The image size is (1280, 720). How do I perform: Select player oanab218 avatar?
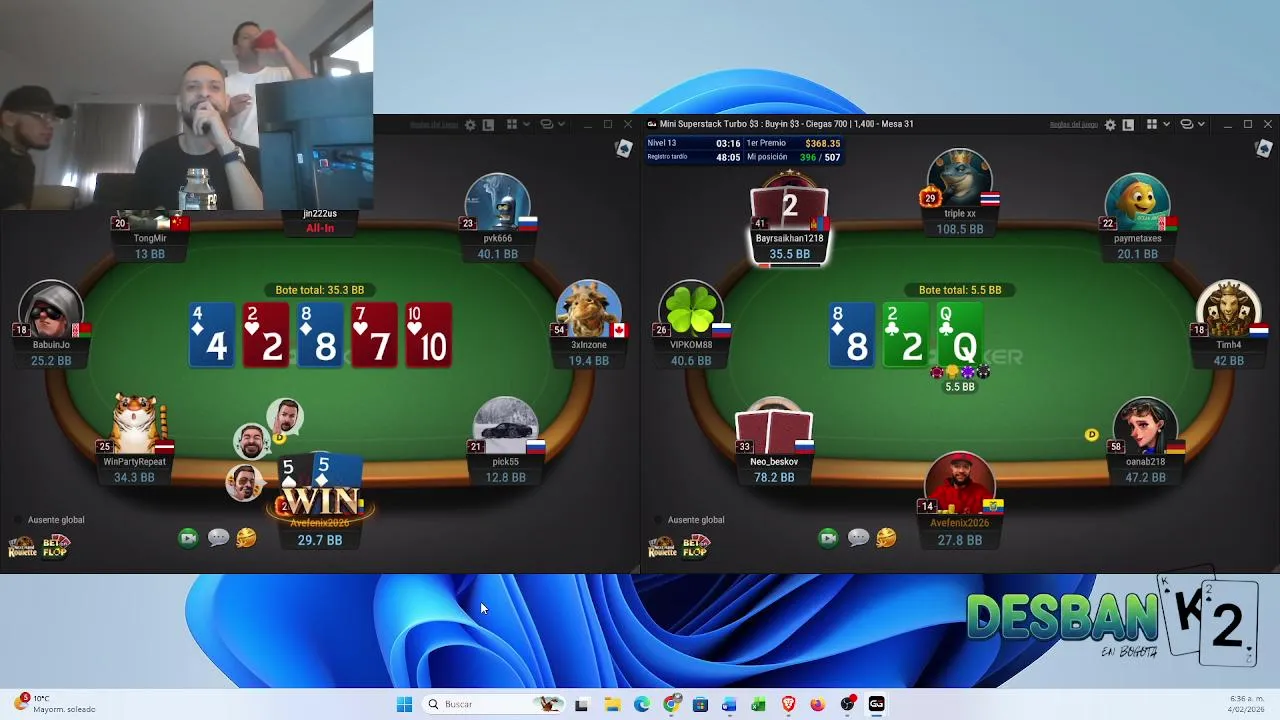tap(1146, 427)
